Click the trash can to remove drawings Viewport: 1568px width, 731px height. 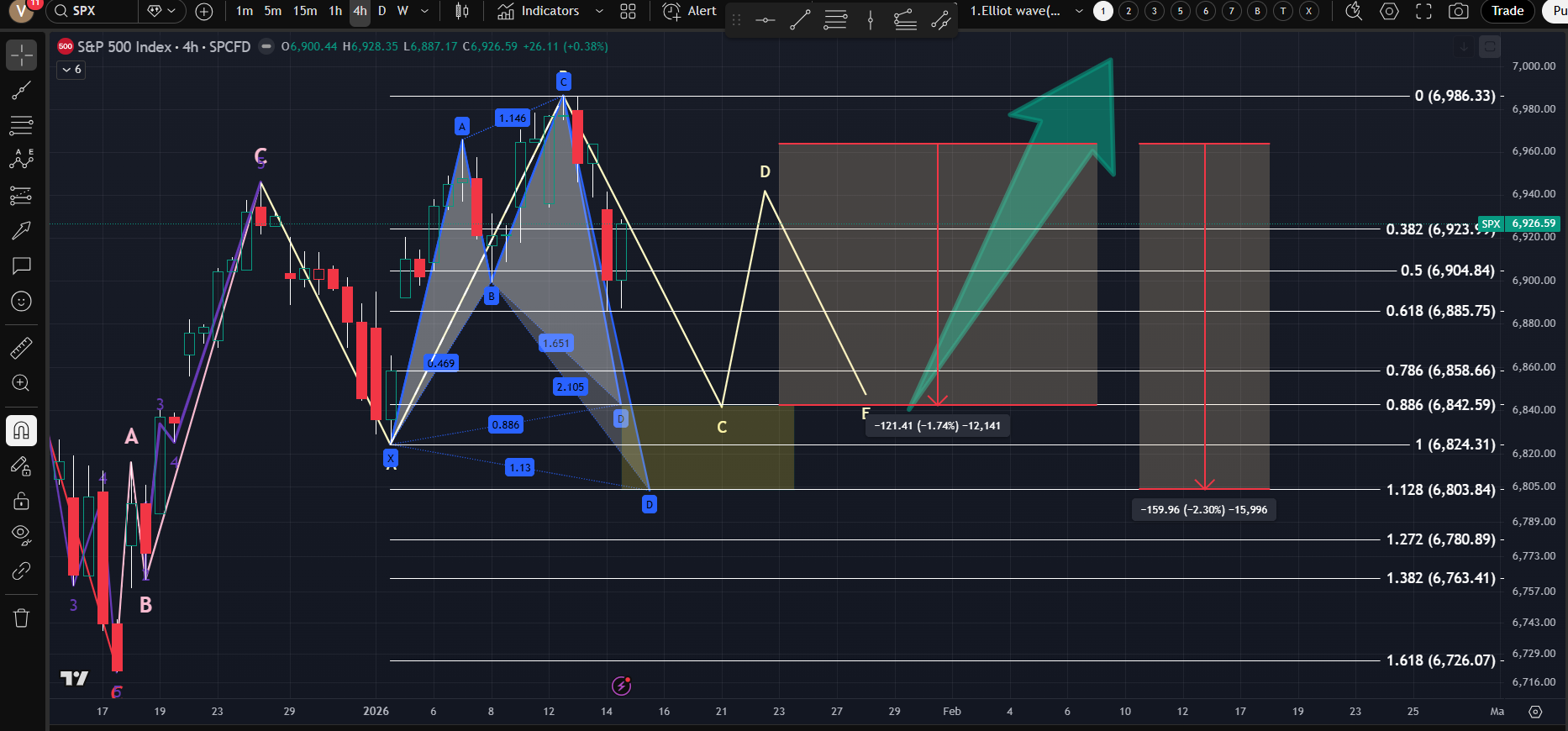[x=21, y=618]
